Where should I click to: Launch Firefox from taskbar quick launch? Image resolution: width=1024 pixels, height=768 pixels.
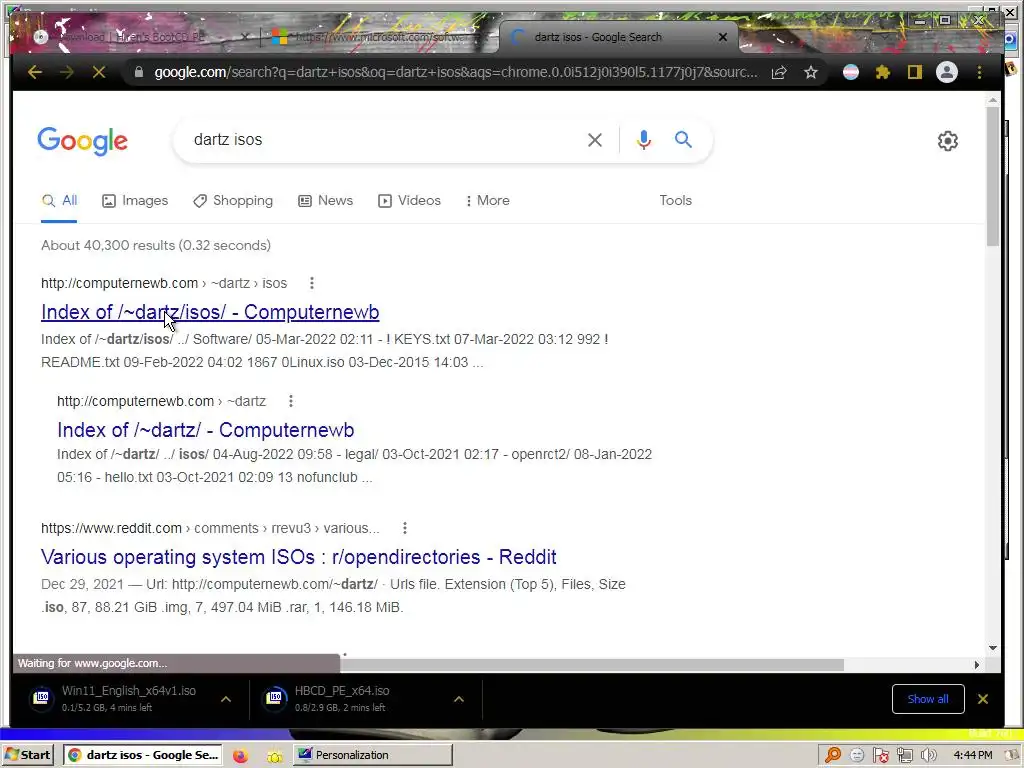(240, 755)
